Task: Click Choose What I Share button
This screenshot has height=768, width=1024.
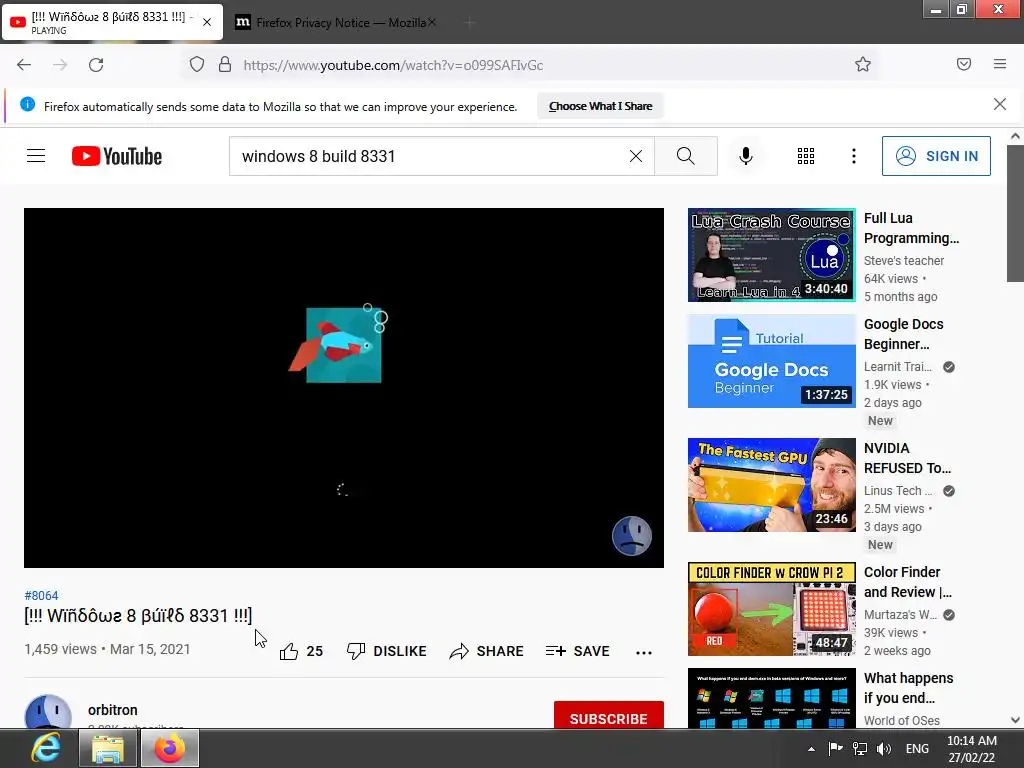Action: point(600,106)
